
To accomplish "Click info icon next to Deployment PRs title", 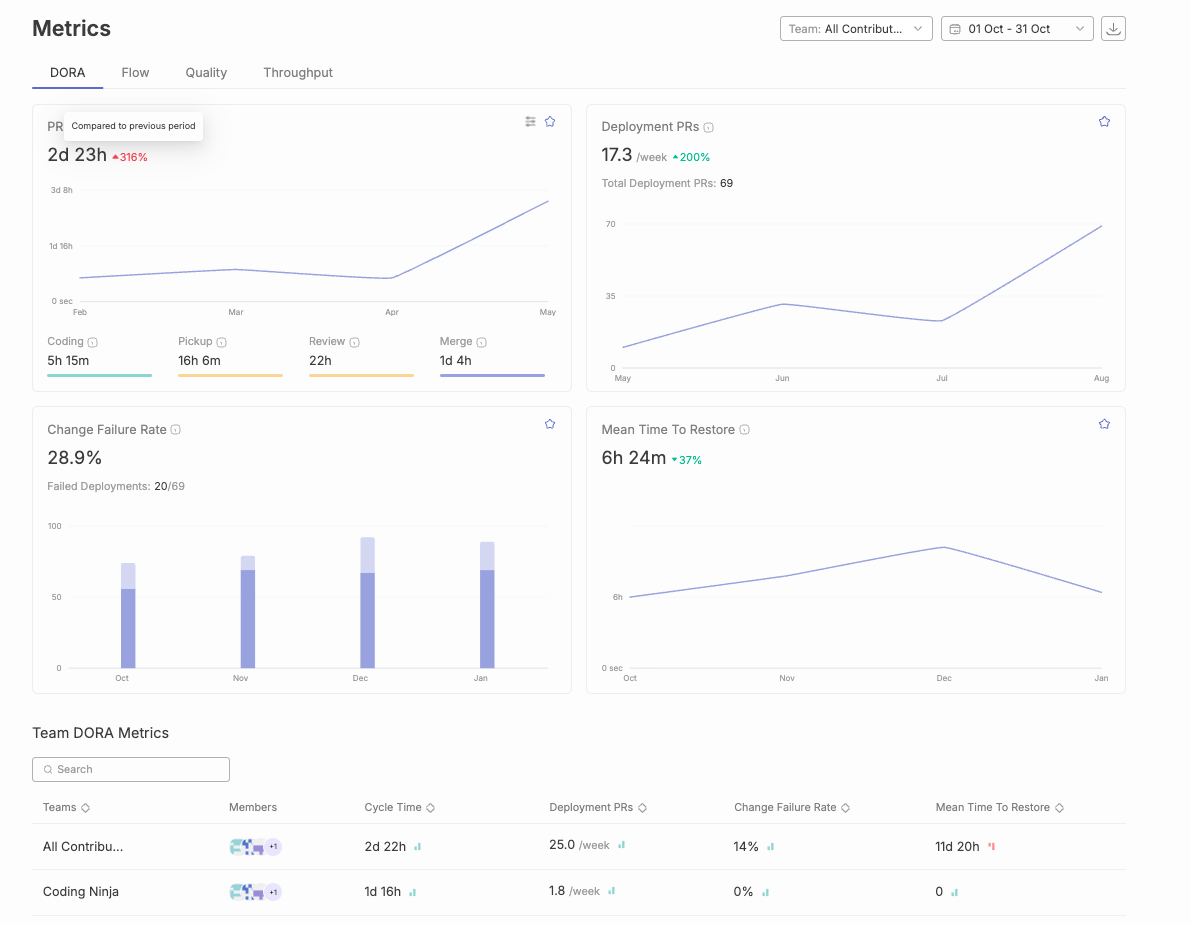I will pos(708,128).
